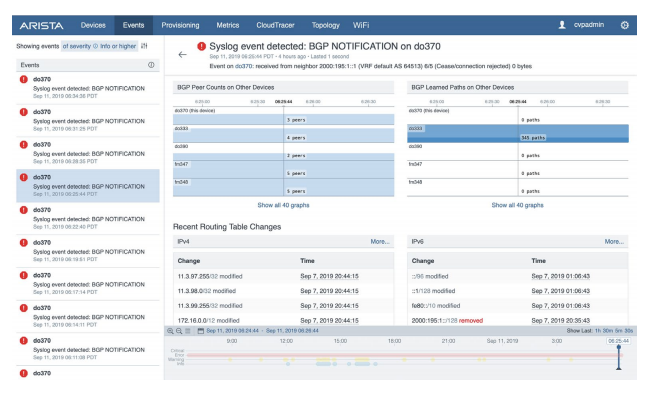Click red alert icon beside event title

click(201, 46)
